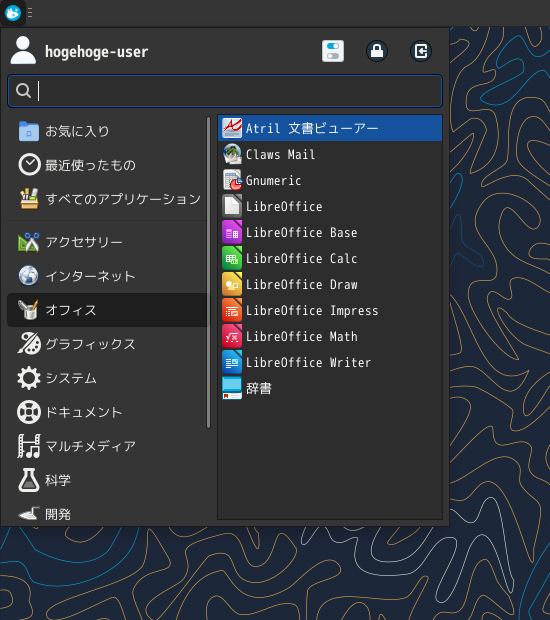Click the category list scrollbar

(208, 272)
